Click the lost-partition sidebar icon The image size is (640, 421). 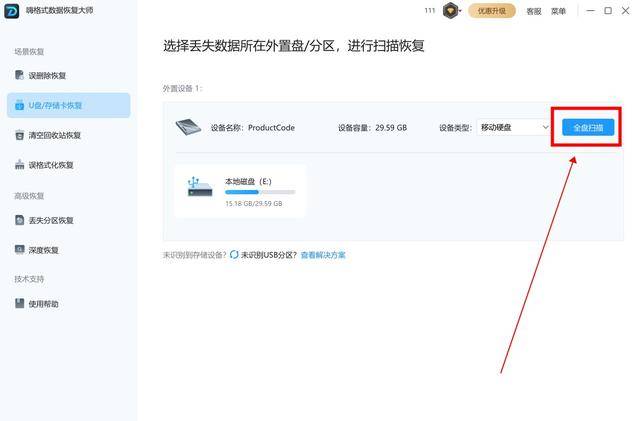tap(19, 220)
